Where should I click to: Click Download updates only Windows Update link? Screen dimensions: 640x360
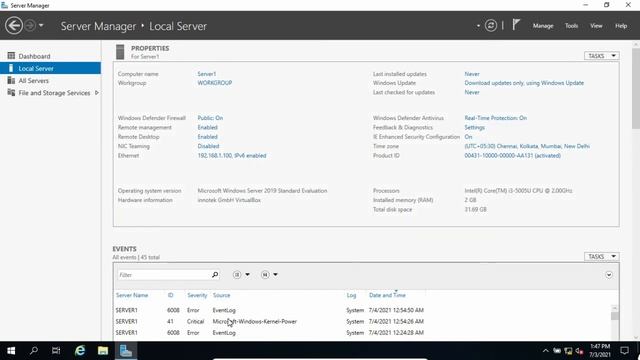524,83
